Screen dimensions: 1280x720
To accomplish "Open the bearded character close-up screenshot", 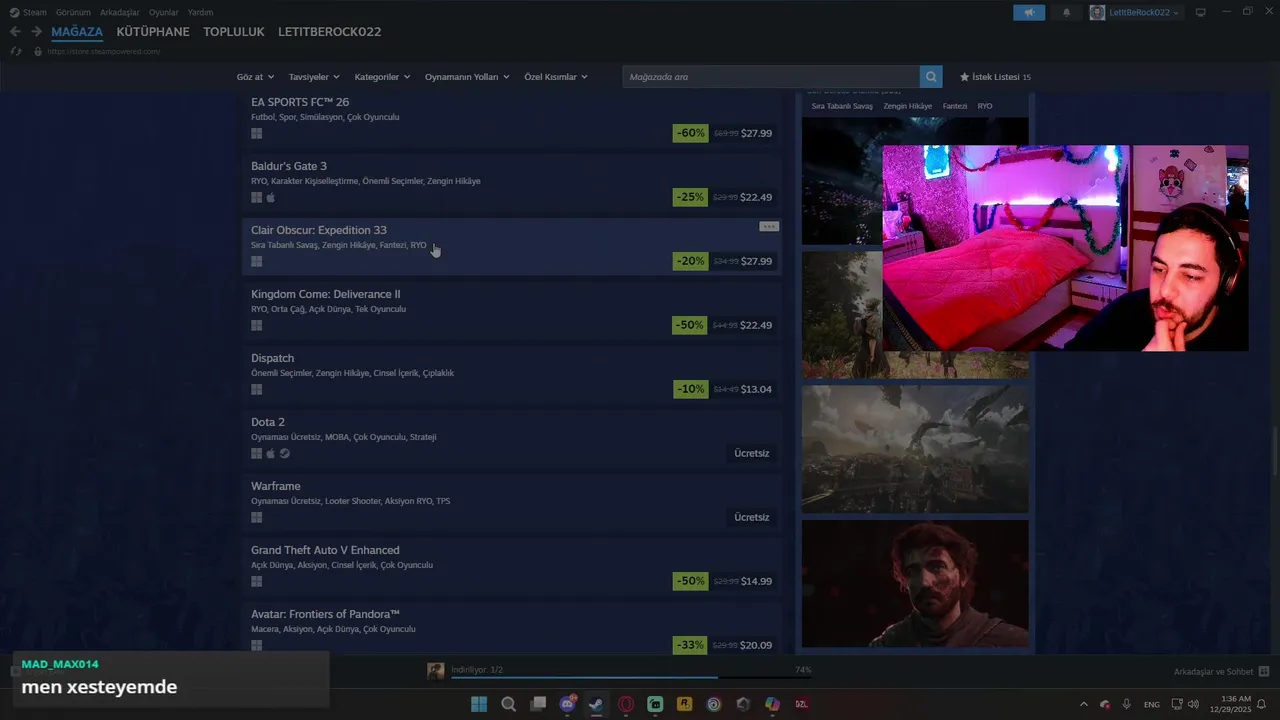I will coord(915,584).
